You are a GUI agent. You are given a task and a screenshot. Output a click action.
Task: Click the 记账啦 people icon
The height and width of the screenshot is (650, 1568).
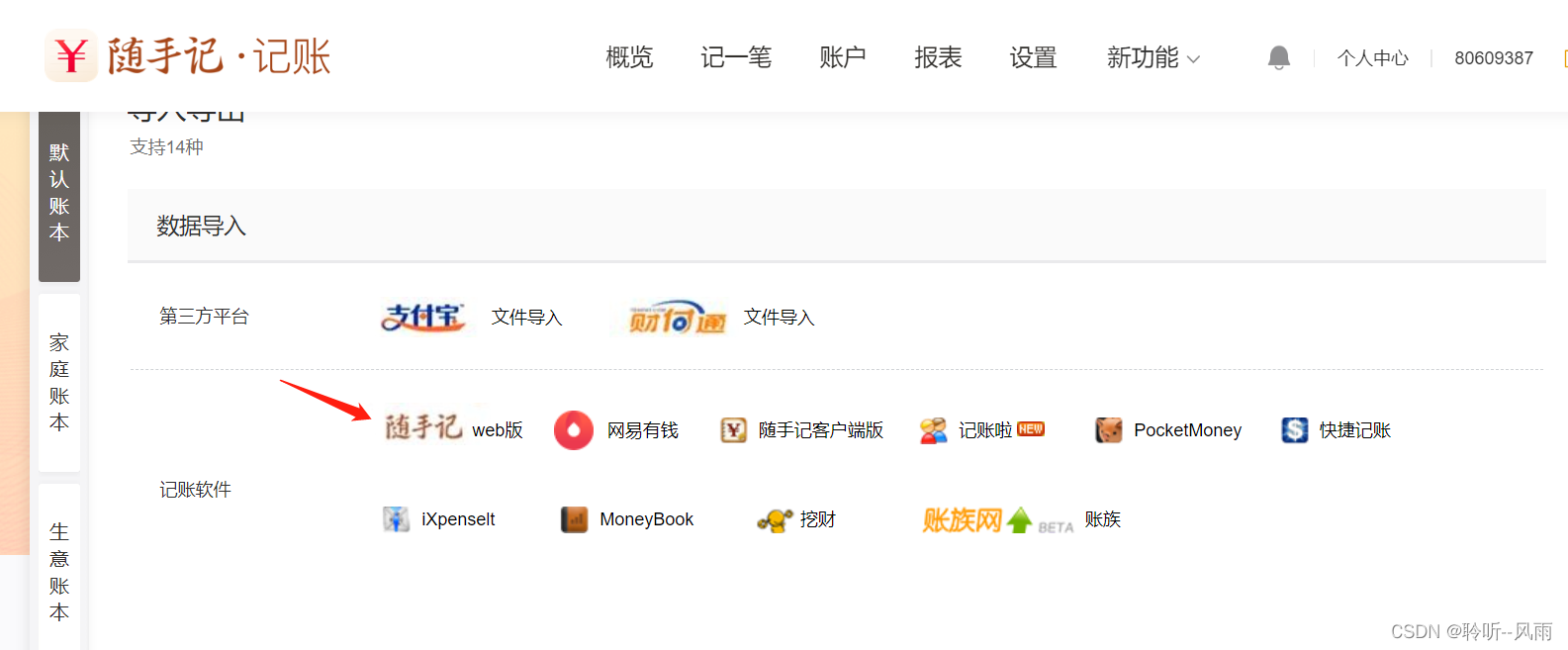pyautogui.click(x=933, y=430)
